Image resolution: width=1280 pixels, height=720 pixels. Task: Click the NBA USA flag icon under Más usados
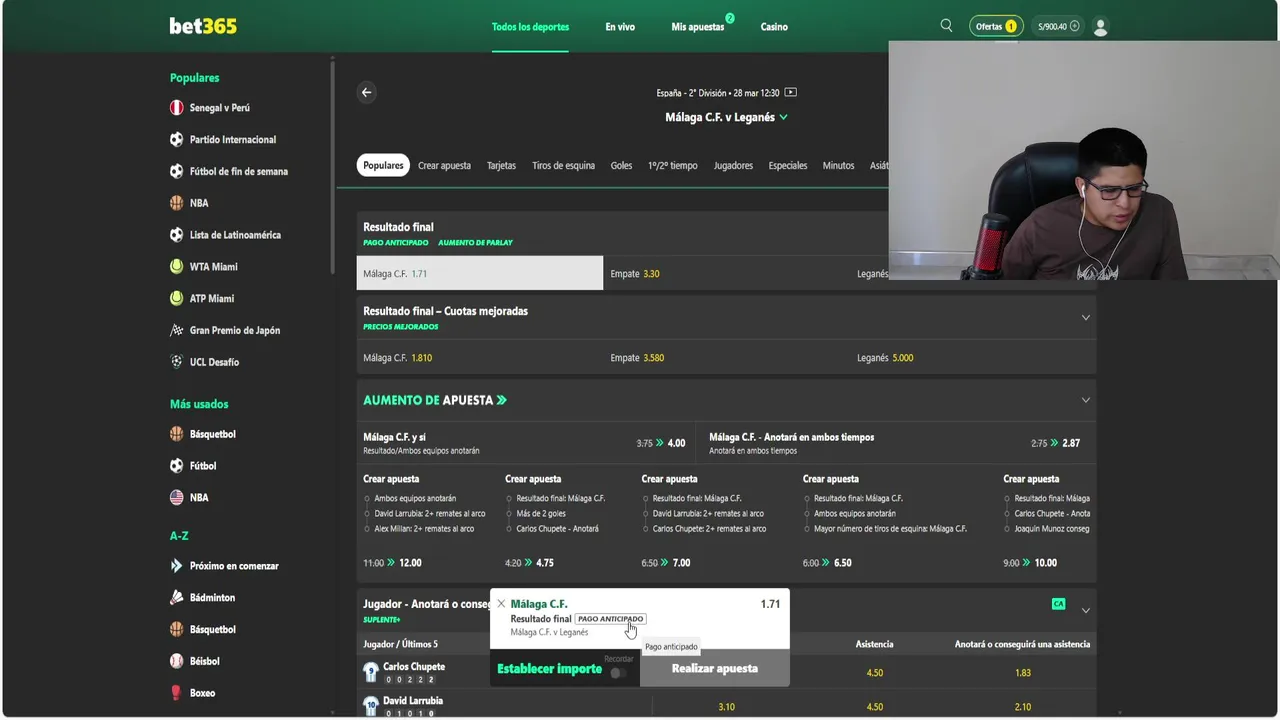tap(176, 497)
